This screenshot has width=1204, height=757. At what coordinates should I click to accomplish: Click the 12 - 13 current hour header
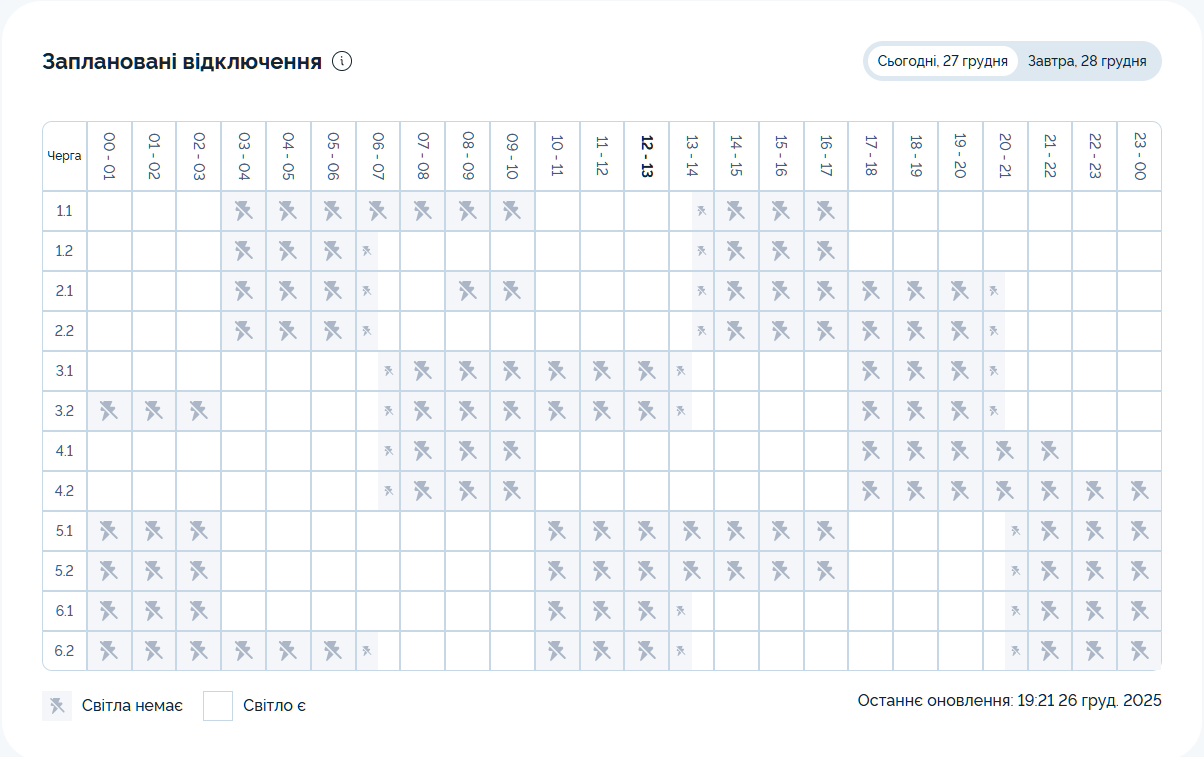pyautogui.click(x=646, y=156)
